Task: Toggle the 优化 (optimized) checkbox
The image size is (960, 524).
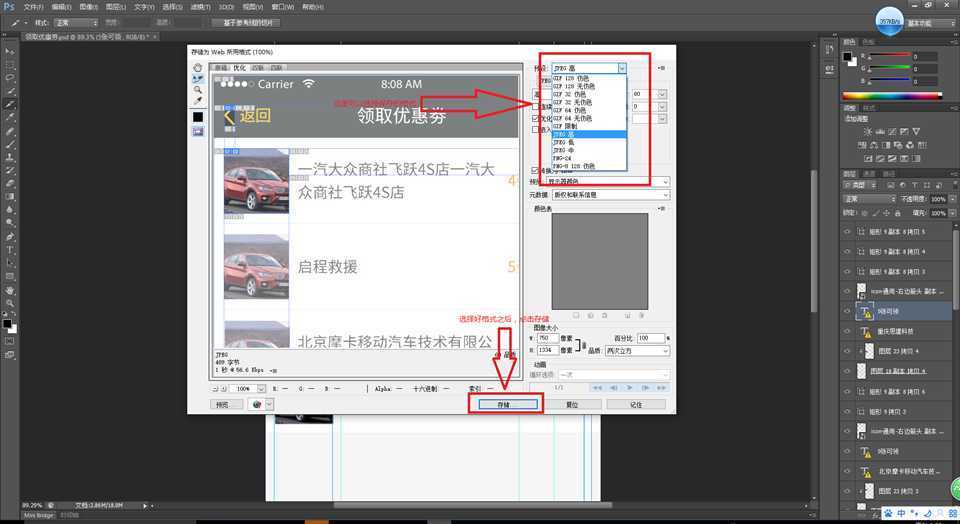Action: 536,118
